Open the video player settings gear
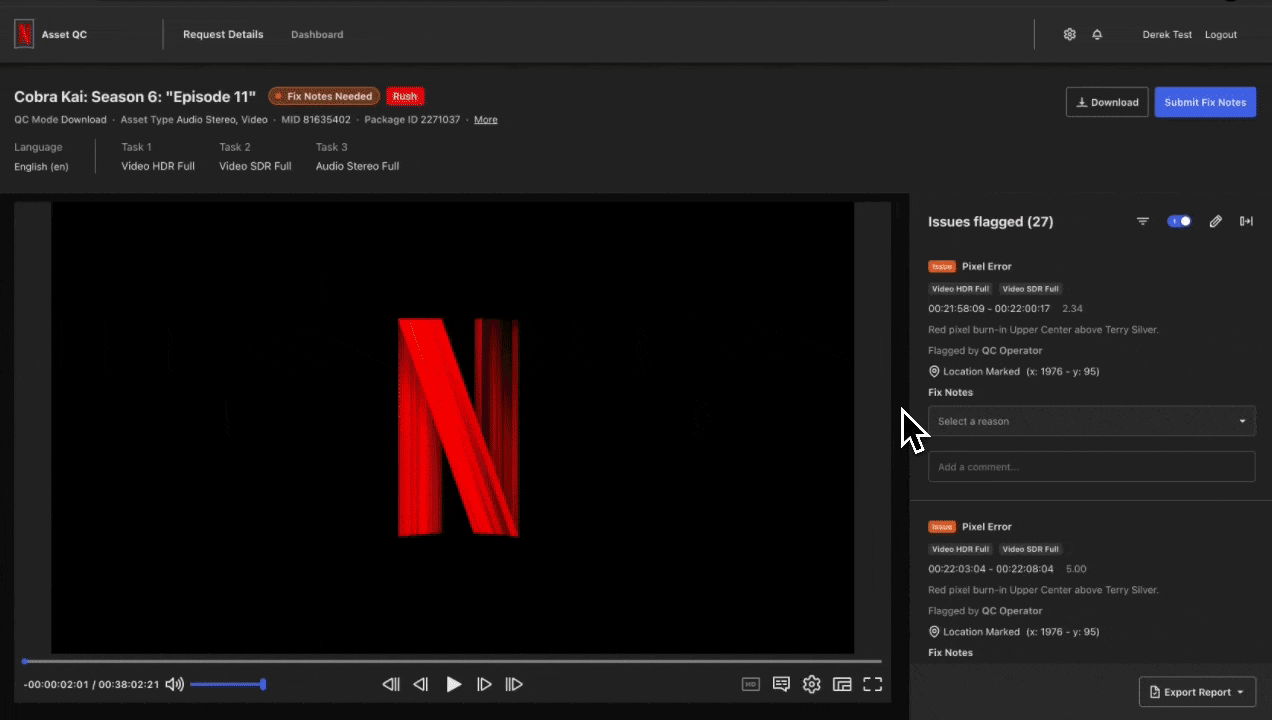Image resolution: width=1272 pixels, height=720 pixels. tap(812, 684)
